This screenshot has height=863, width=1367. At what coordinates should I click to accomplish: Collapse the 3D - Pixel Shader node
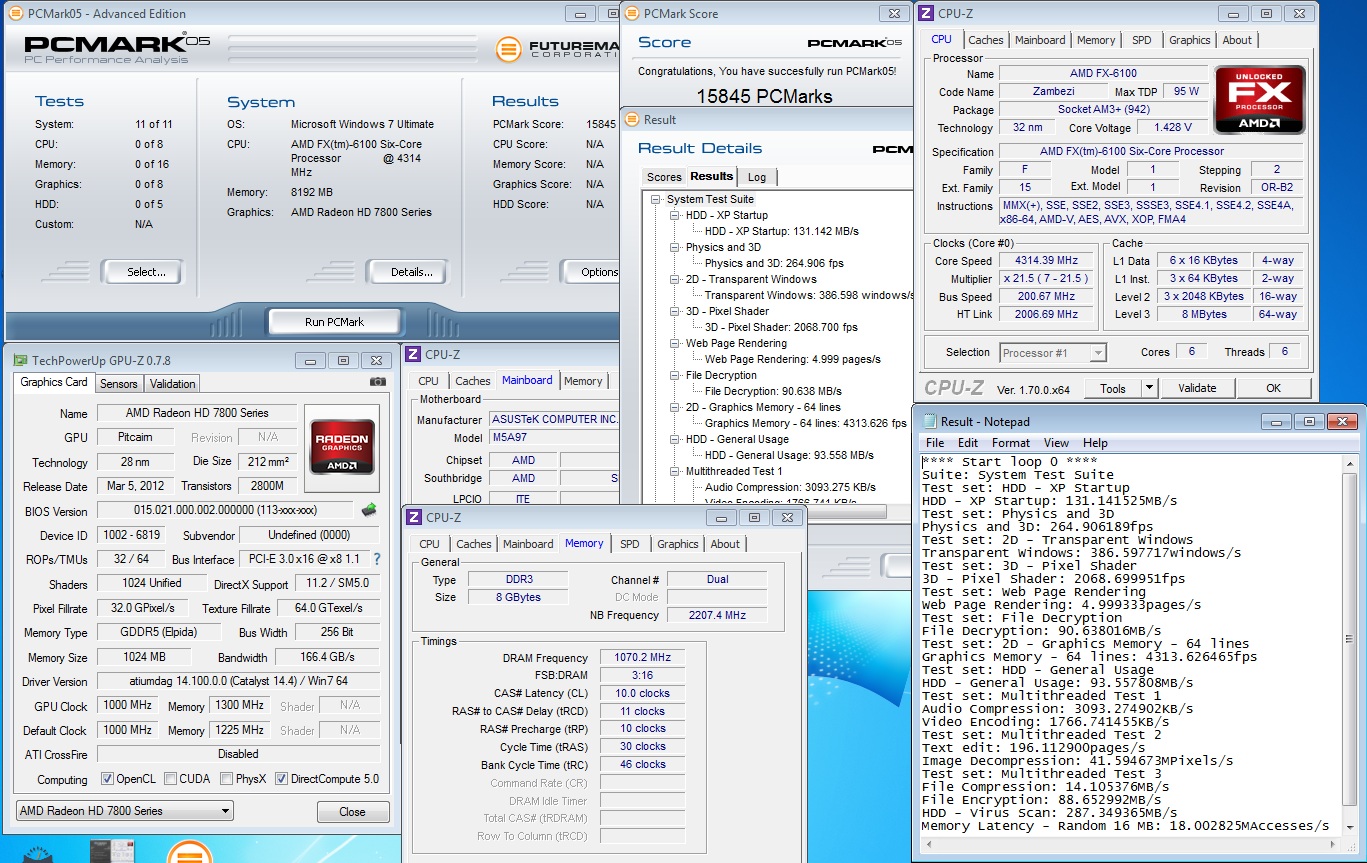pyautogui.click(x=675, y=311)
